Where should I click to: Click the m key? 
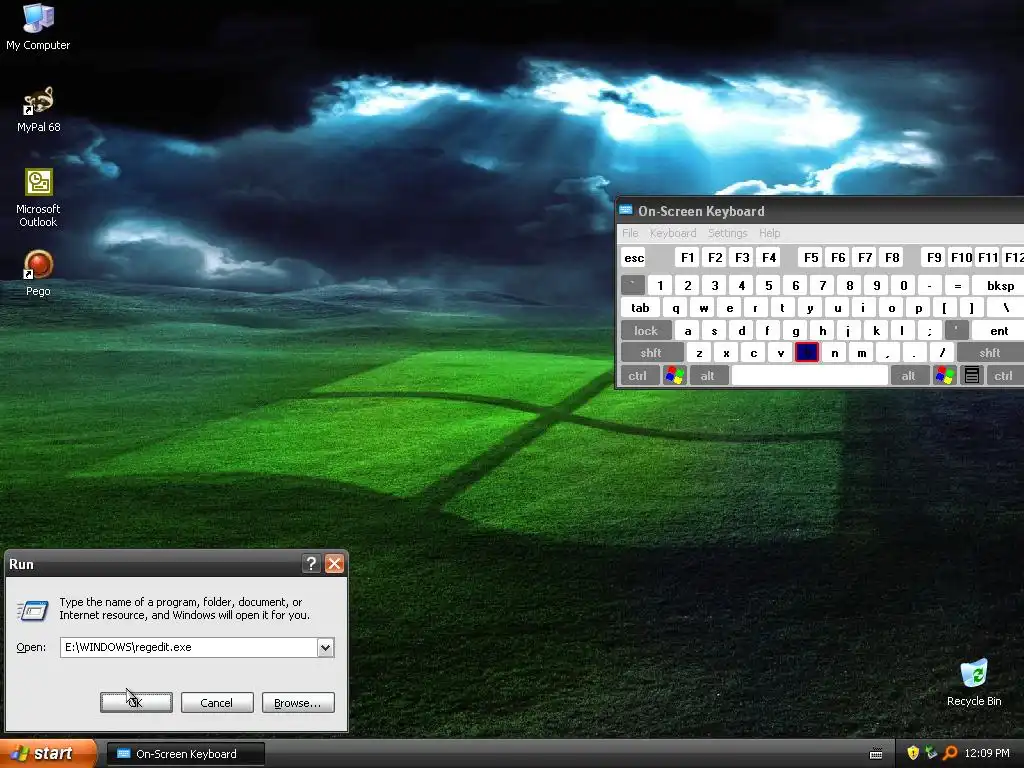pos(861,353)
